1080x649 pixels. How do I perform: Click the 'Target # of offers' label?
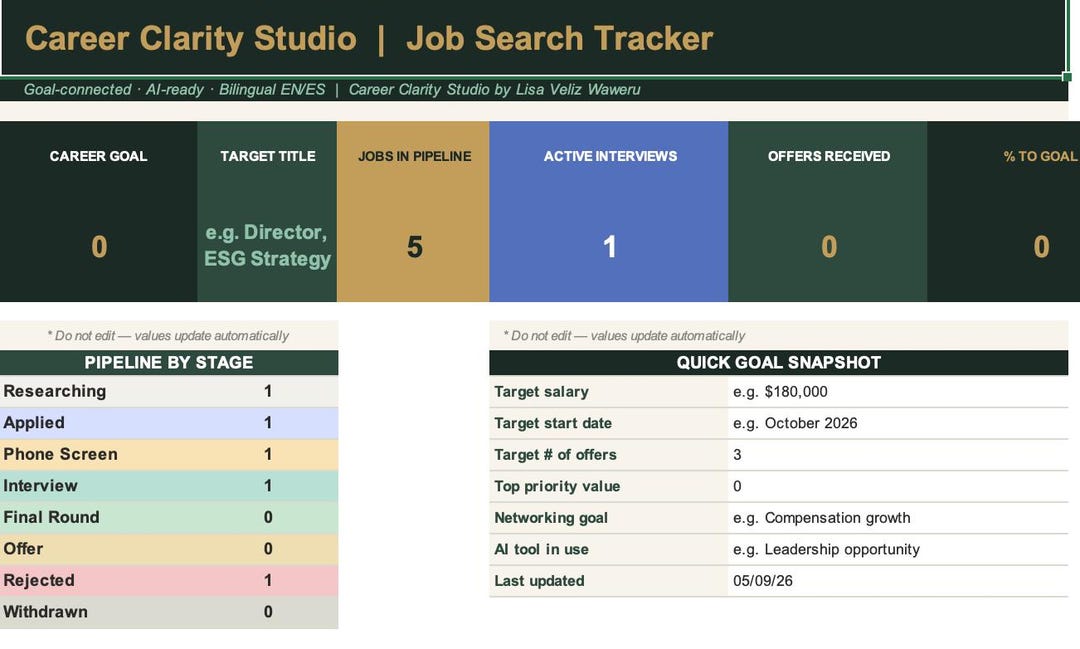click(x=555, y=455)
